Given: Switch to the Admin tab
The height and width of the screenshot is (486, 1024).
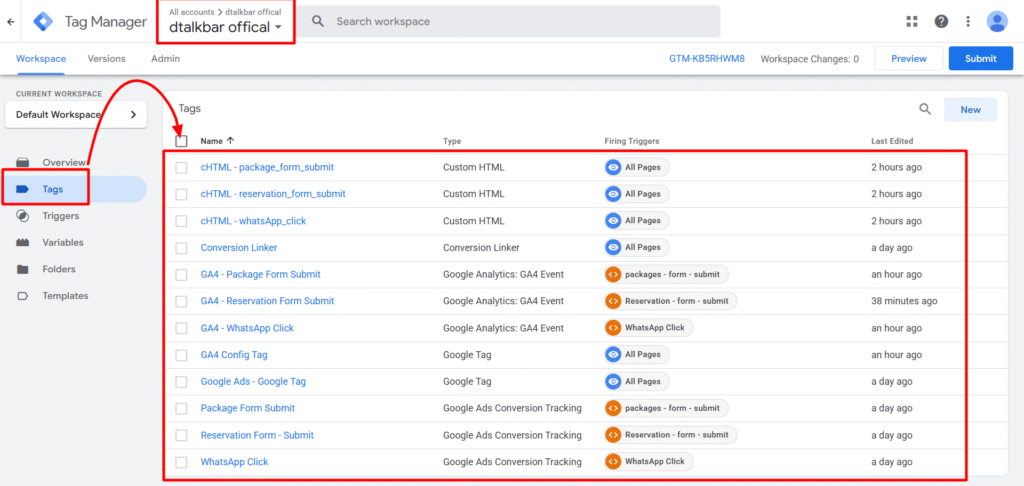Looking at the screenshot, I should click(165, 59).
